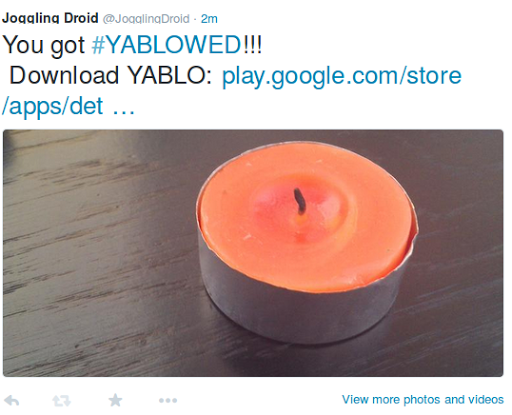Image resolution: width=512 pixels, height=415 pixels.
Task: Visit the @JogglingDroid handle
Action: click(x=146, y=19)
